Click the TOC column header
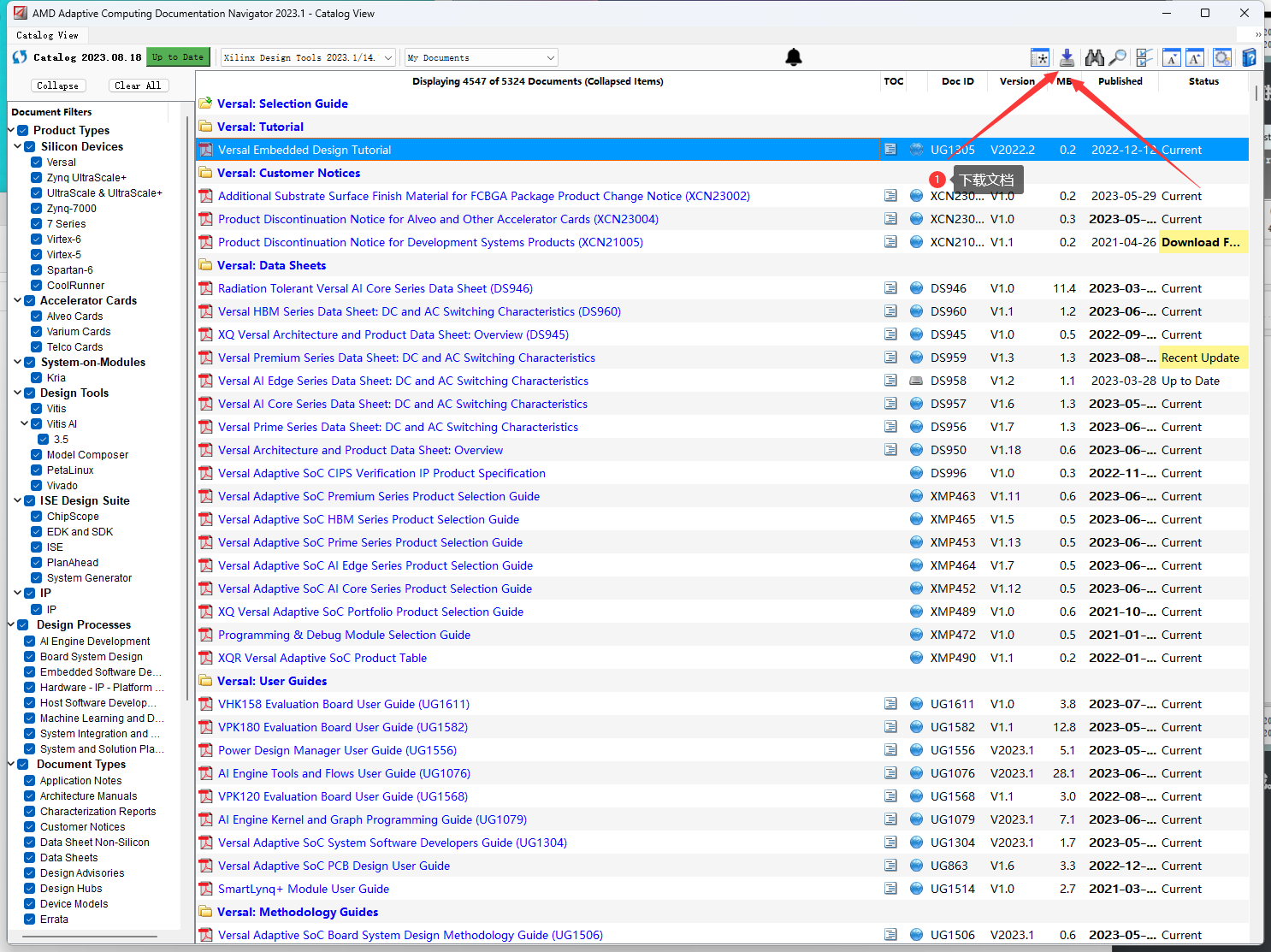 click(894, 81)
